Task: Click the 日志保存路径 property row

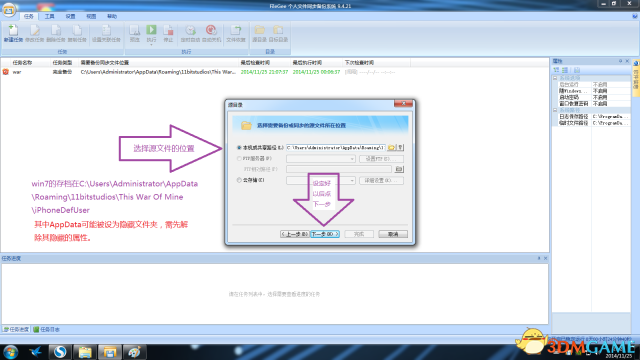Action: (591, 117)
